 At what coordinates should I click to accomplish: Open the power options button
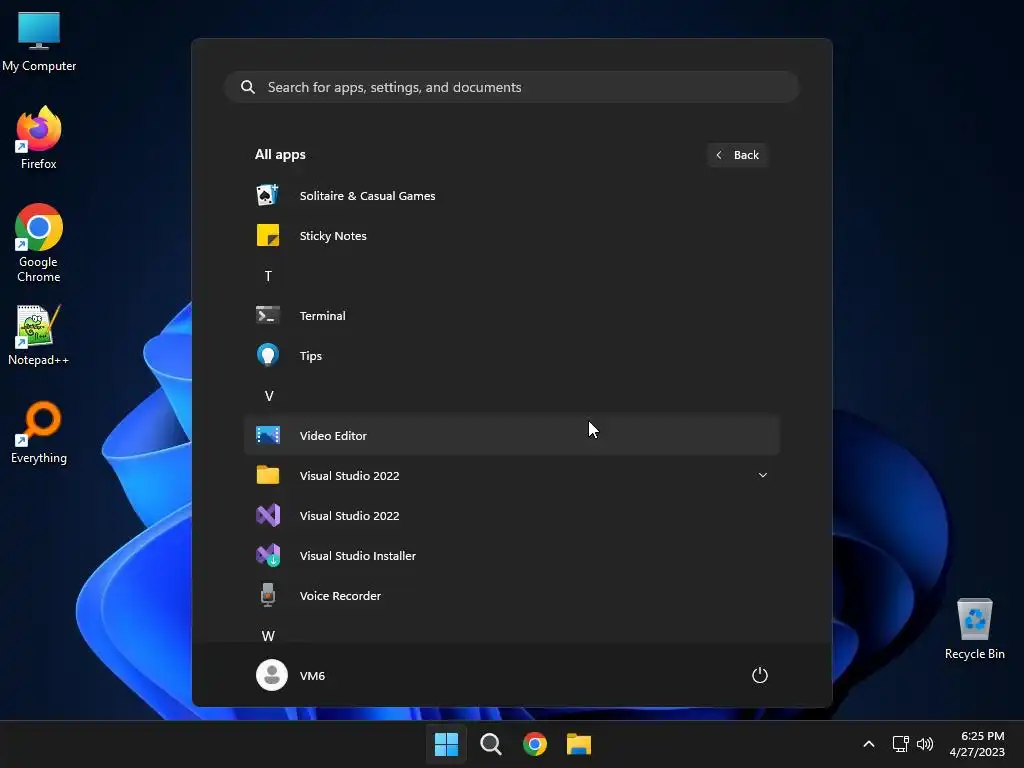pos(760,675)
